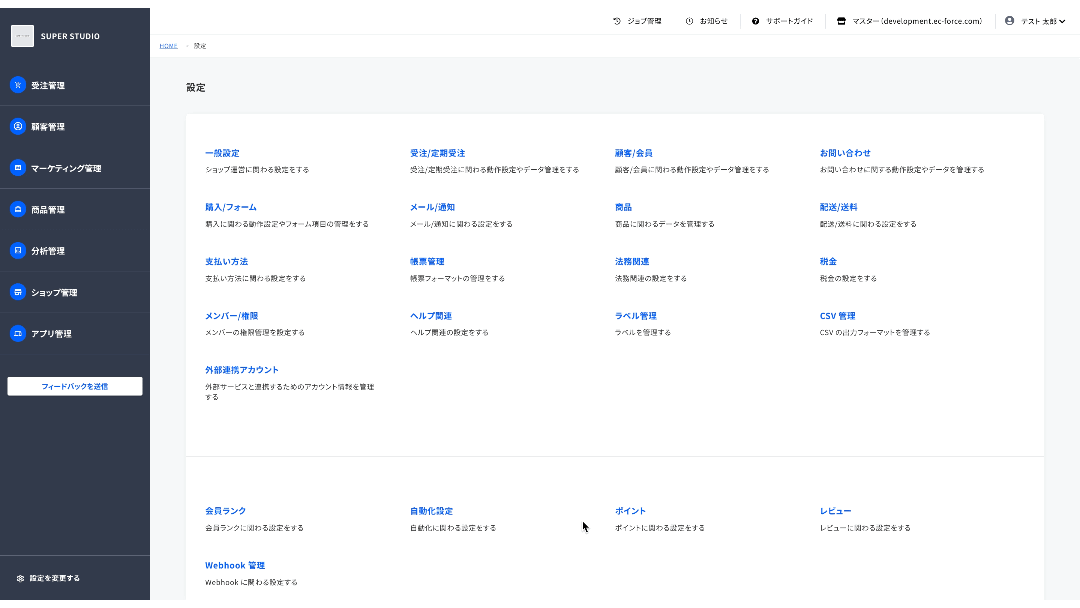
Task: Open ポイント settings
Action: tap(630, 511)
